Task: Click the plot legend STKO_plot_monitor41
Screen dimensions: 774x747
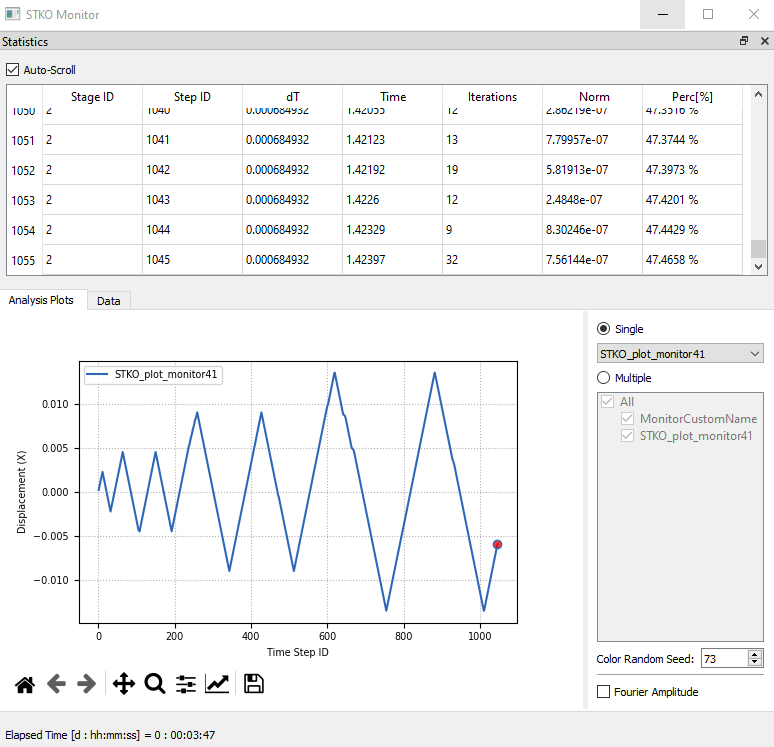Action: [154, 375]
